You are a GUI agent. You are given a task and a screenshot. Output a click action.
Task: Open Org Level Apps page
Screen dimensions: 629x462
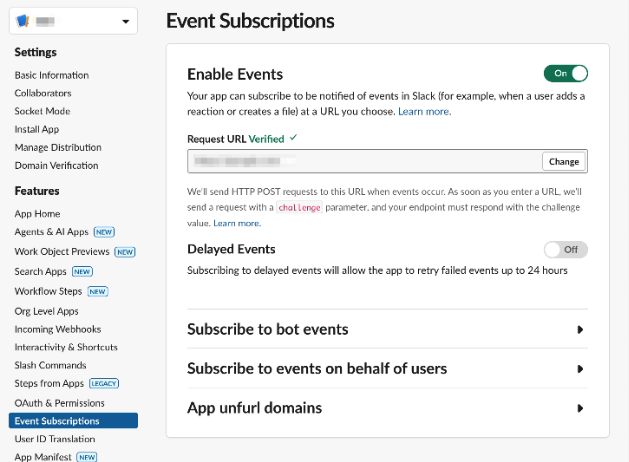tap(47, 311)
